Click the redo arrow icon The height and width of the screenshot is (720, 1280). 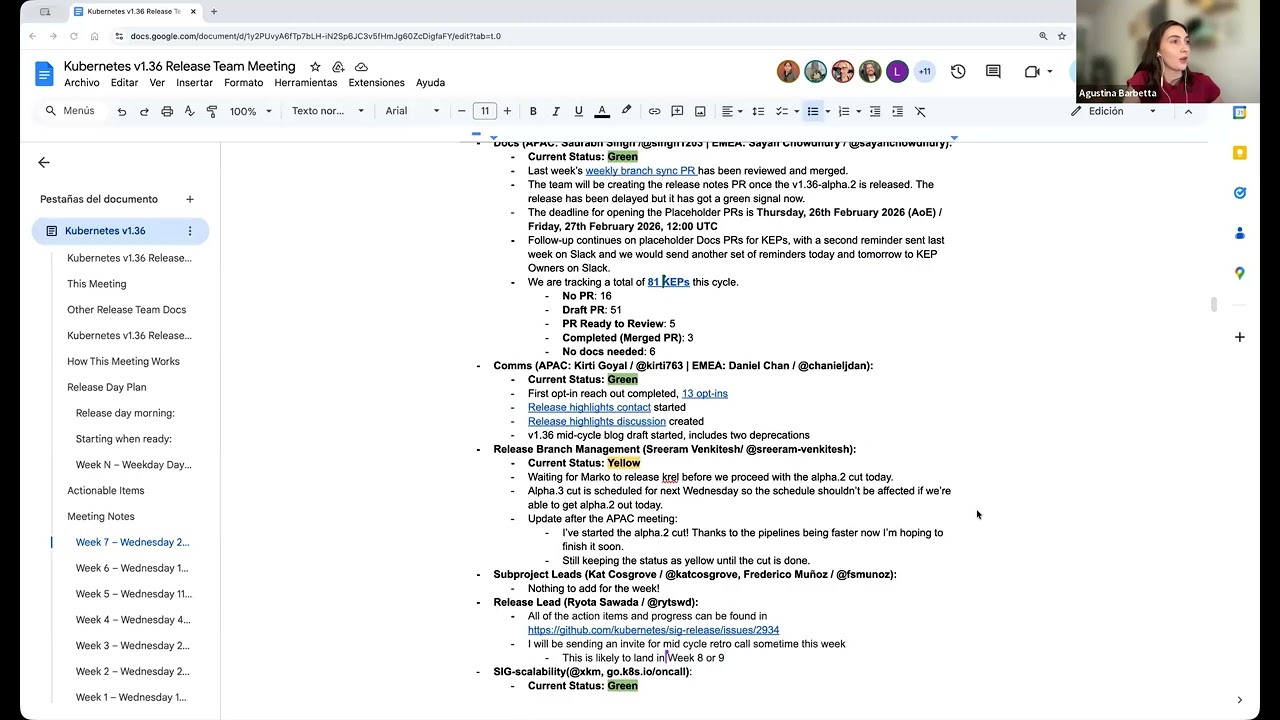tap(144, 111)
